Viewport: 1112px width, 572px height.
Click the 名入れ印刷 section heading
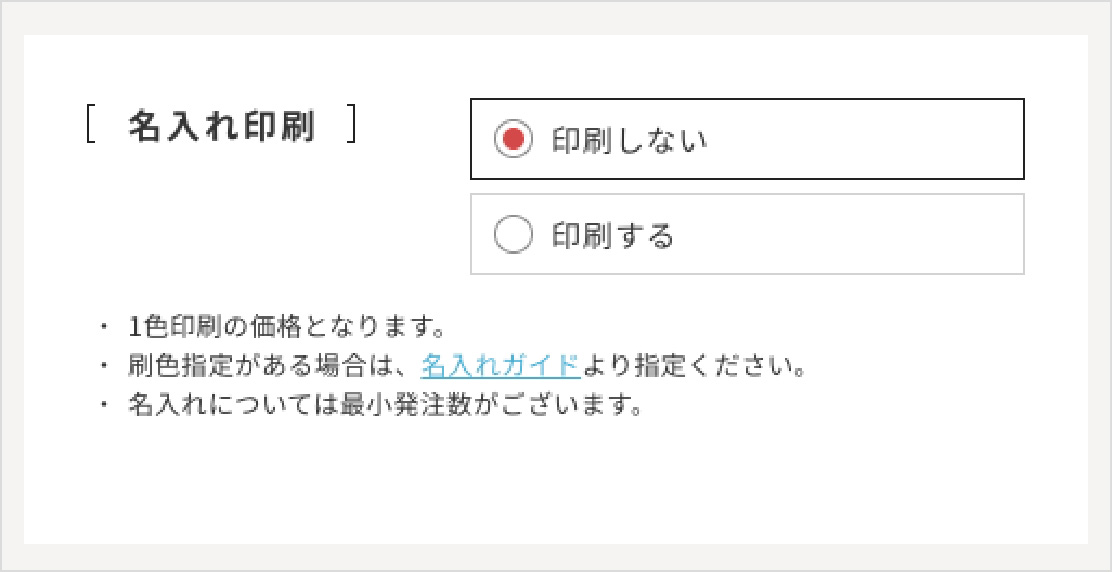click(x=221, y=127)
